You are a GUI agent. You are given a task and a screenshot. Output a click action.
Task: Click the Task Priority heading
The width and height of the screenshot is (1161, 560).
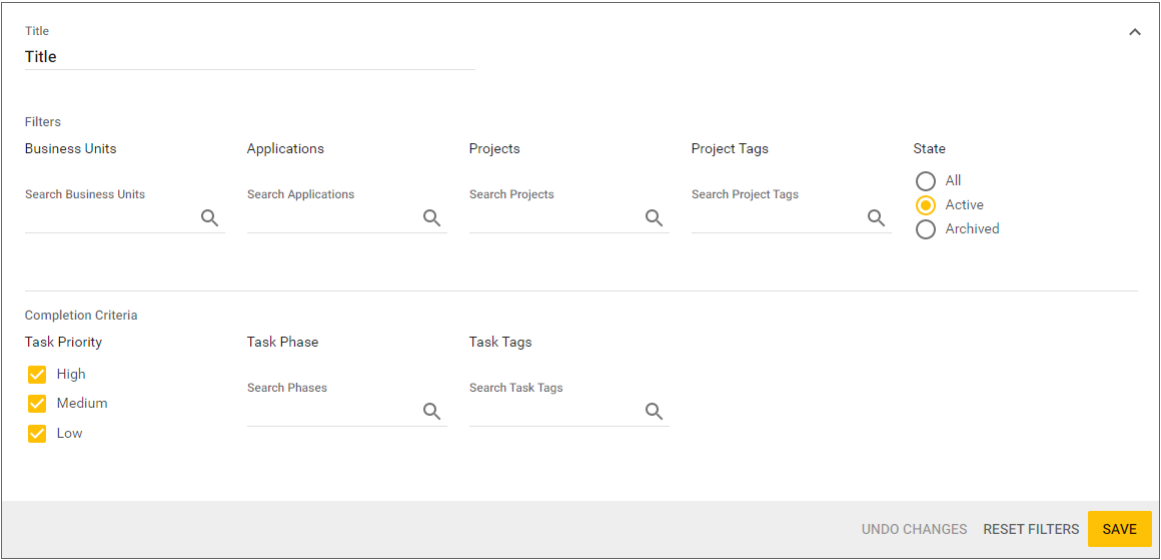tap(63, 342)
